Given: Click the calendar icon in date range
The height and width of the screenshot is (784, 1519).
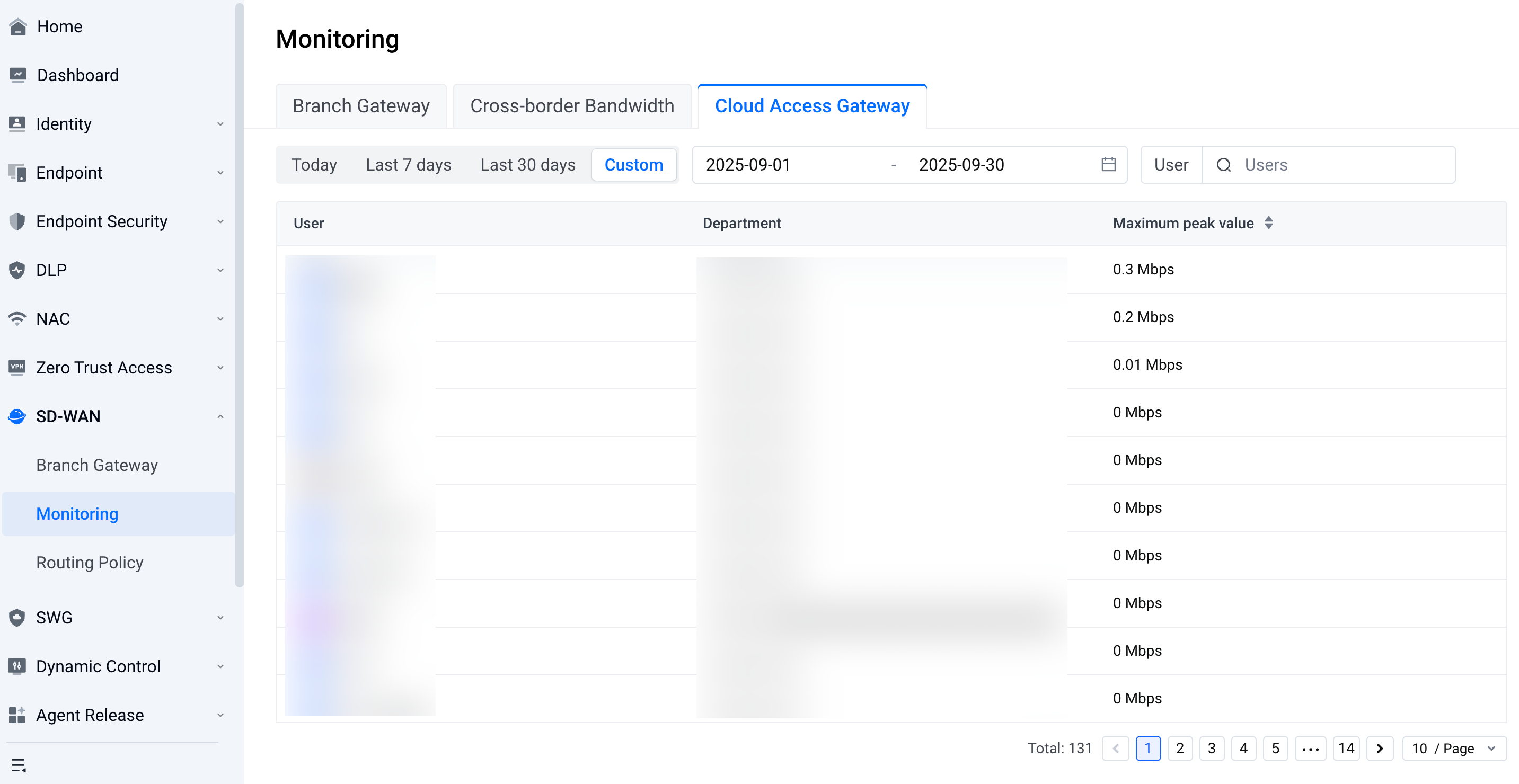Looking at the screenshot, I should (1108, 164).
